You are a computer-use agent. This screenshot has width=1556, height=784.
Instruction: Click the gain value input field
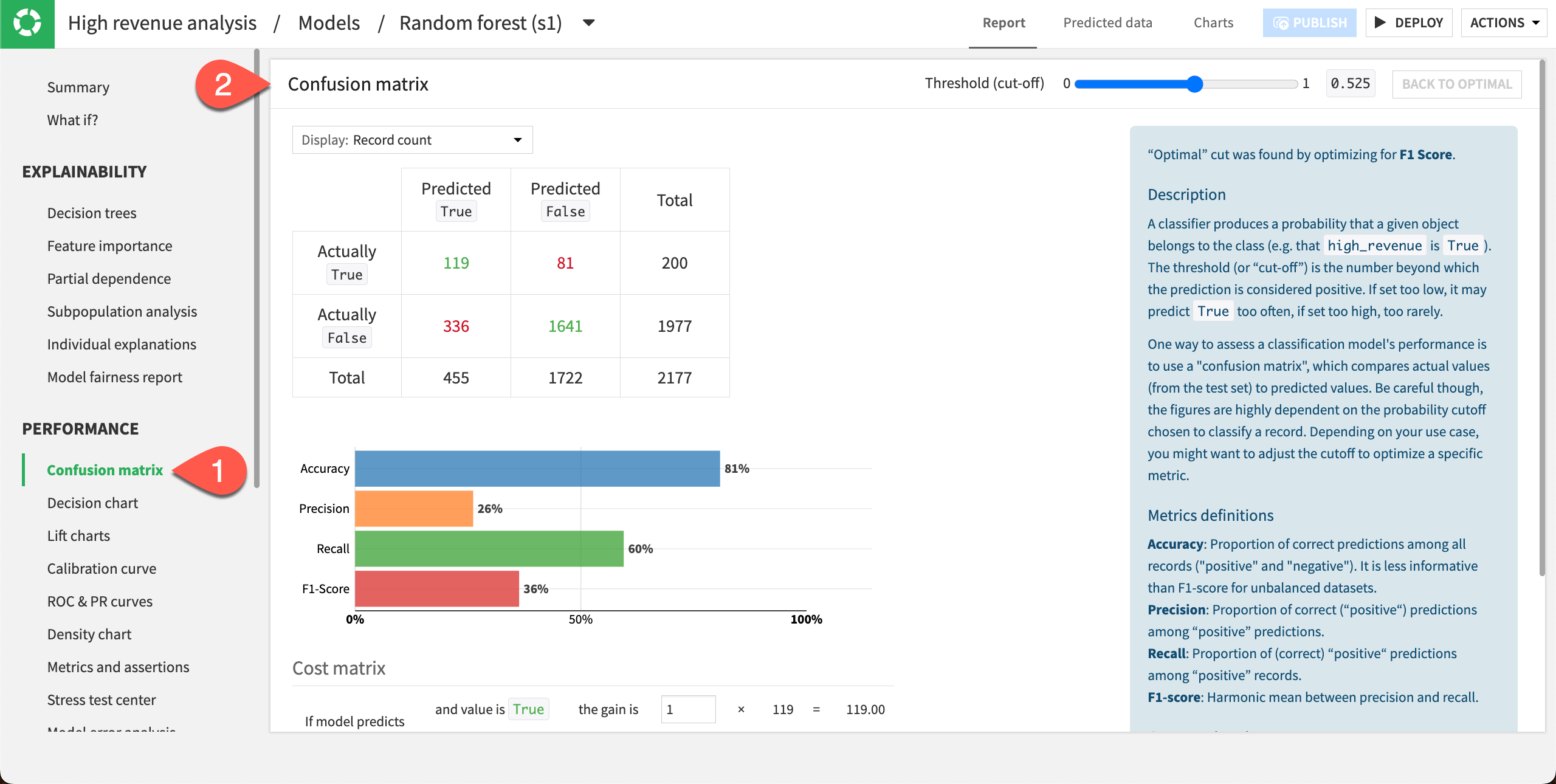[x=687, y=709]
